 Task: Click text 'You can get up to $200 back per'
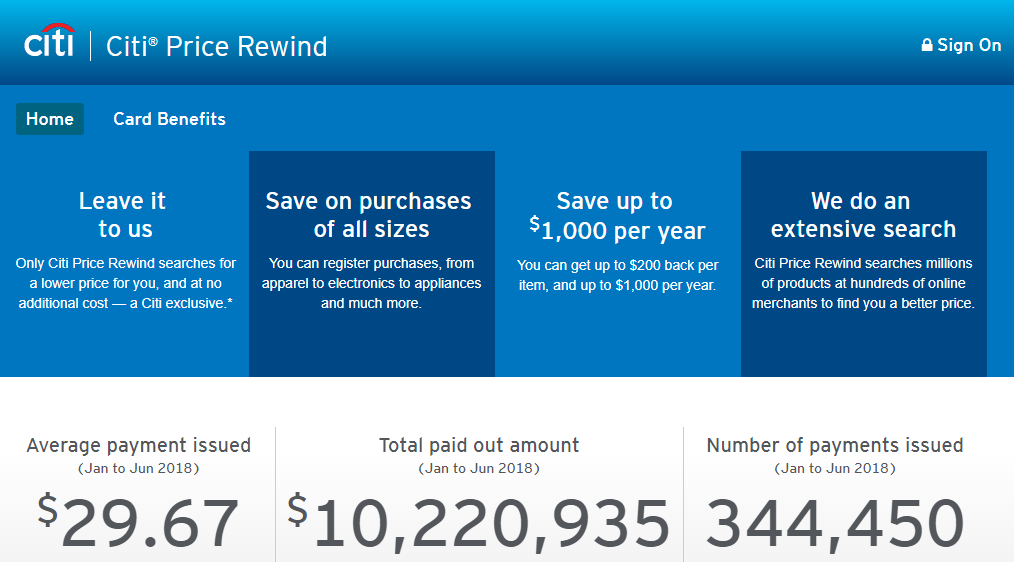pyautogui.click(x=618, y=265)
